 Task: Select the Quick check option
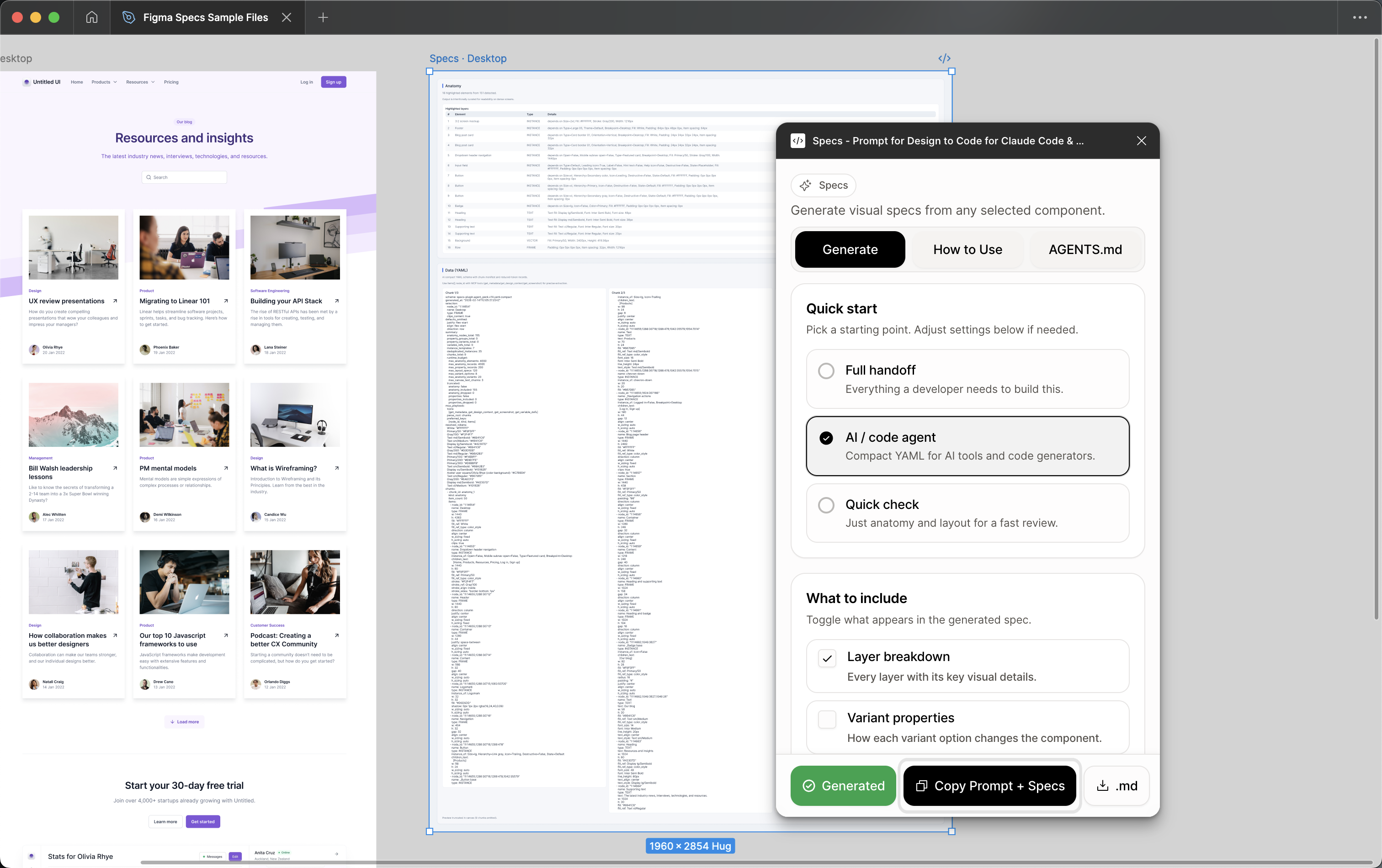826,505
